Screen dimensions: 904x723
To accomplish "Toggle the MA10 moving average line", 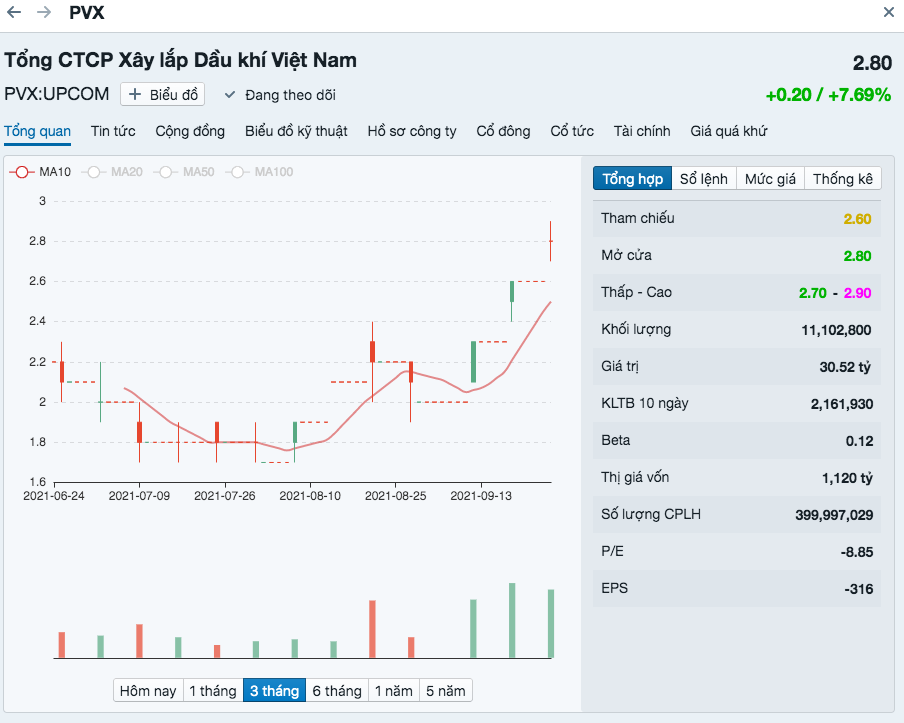I will (x=40, y=172).
